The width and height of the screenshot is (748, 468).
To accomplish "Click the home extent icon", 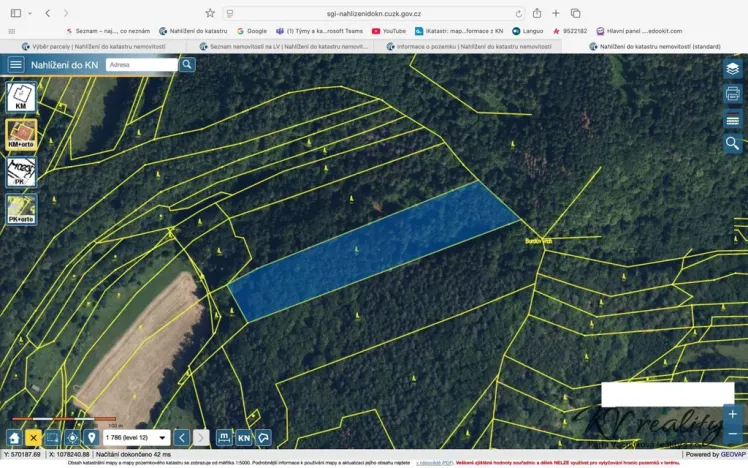I will [x=14, y=437].
